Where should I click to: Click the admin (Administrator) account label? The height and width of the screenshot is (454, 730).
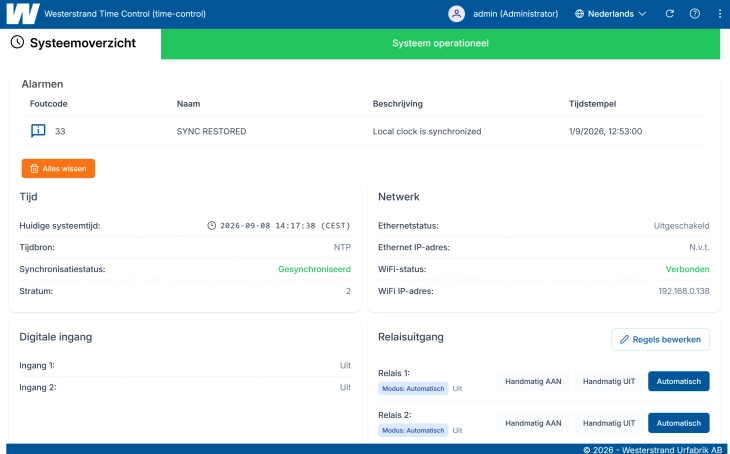[x=515, y=14]
